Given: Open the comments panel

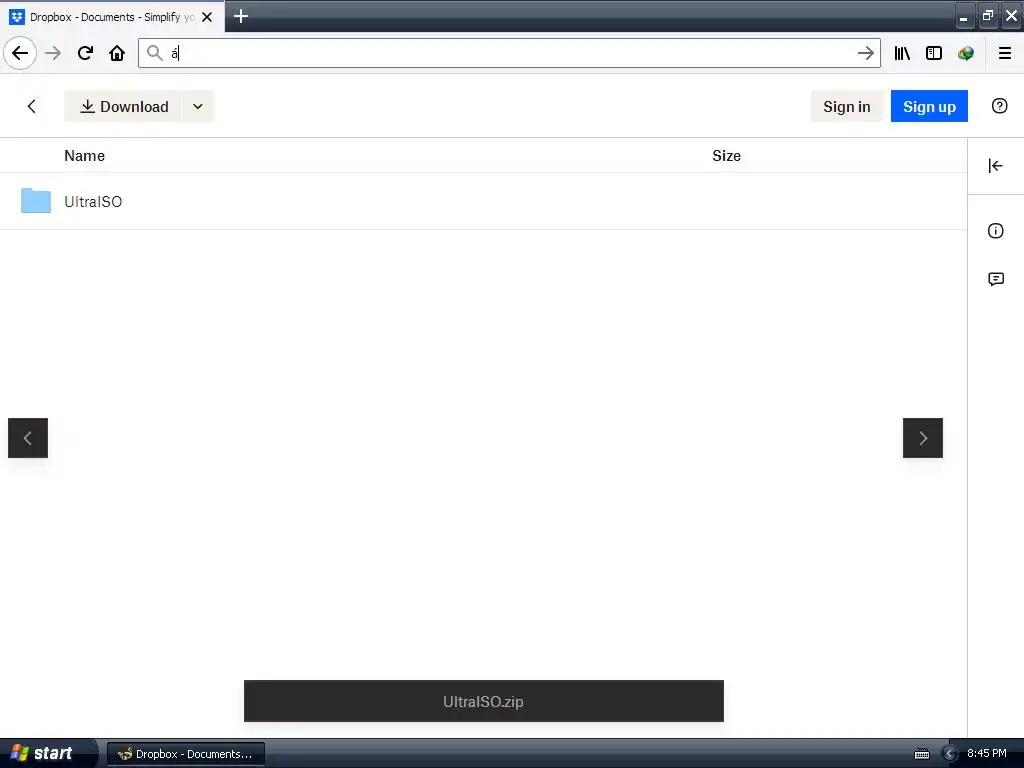Looking at the screenshot, I should [x=995, y=280].
